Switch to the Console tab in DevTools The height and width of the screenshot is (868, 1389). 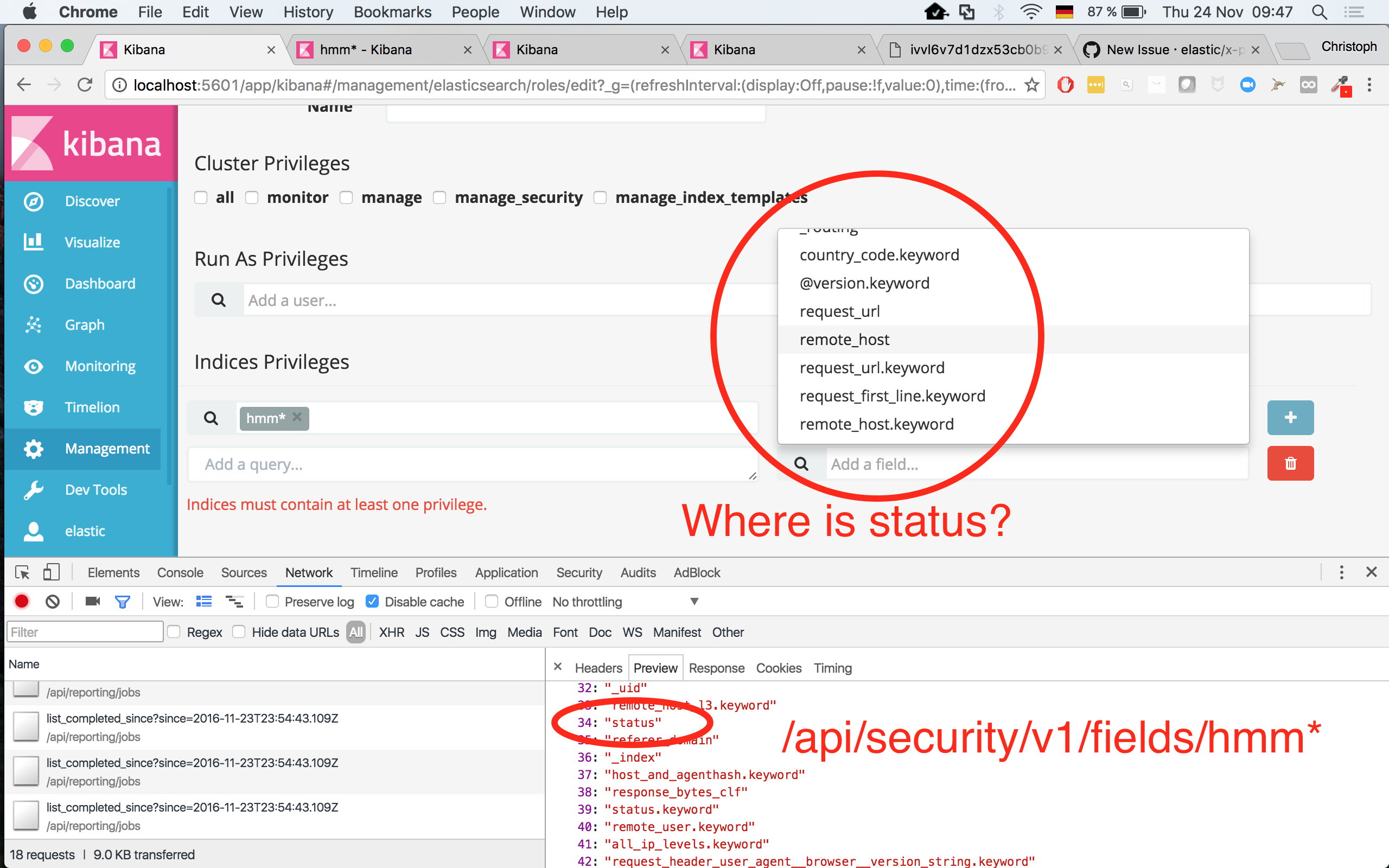tap(180, 572)
